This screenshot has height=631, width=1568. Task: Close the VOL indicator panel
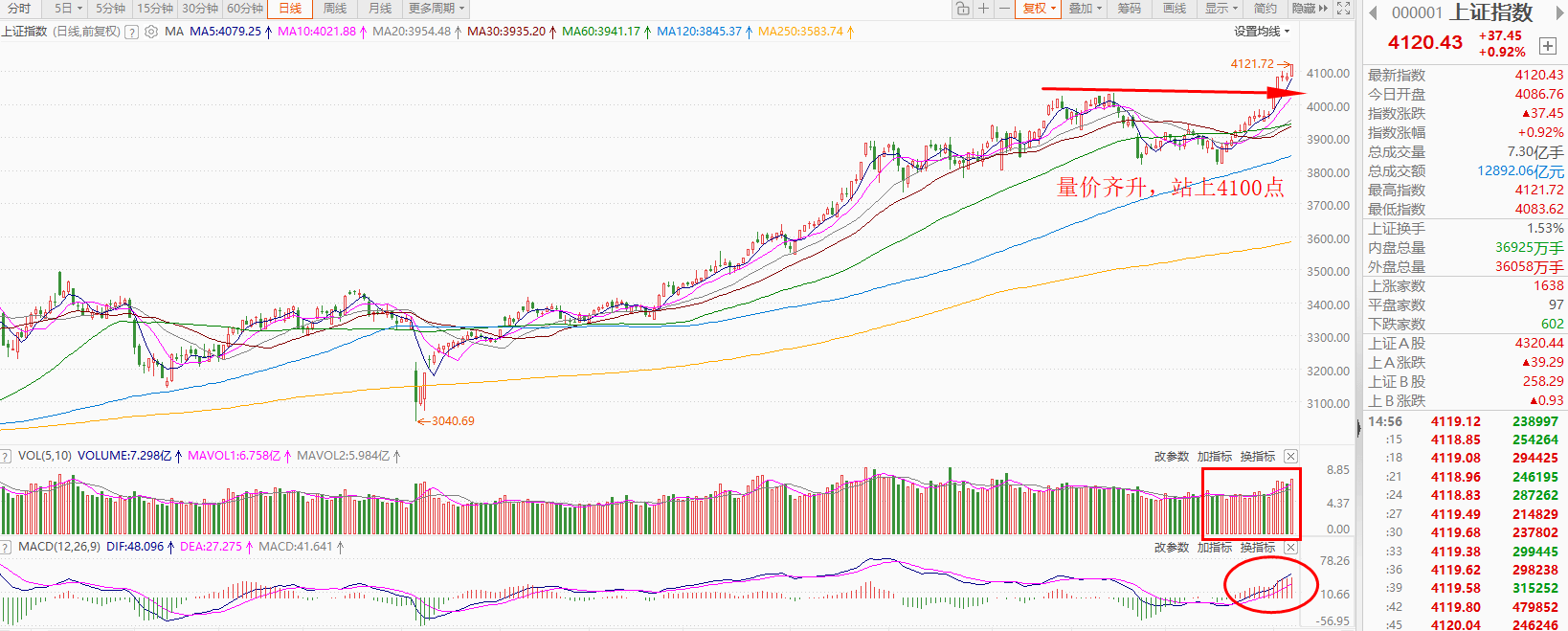coord(1290,457)
